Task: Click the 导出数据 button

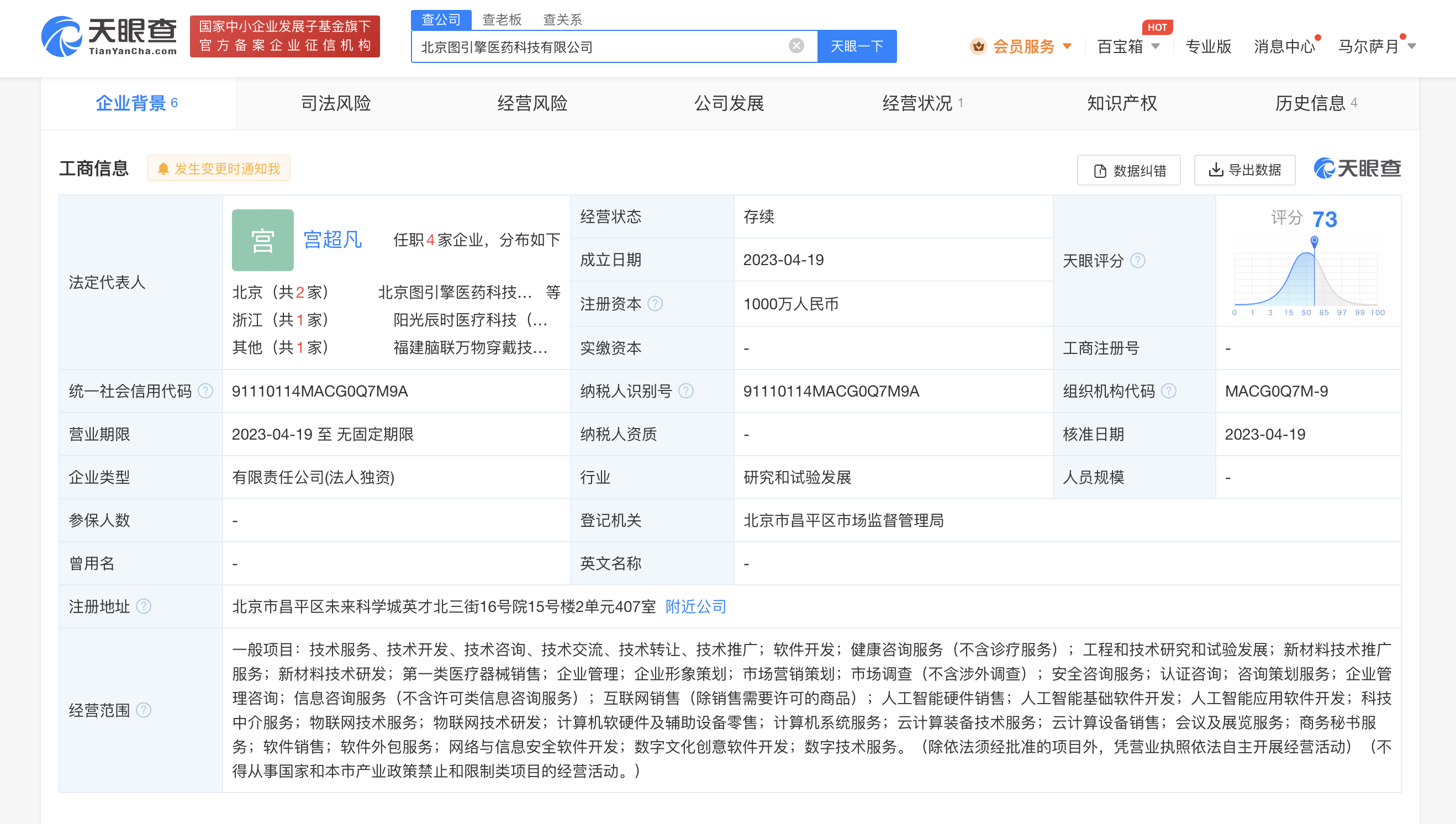Action: point(1244,170)
